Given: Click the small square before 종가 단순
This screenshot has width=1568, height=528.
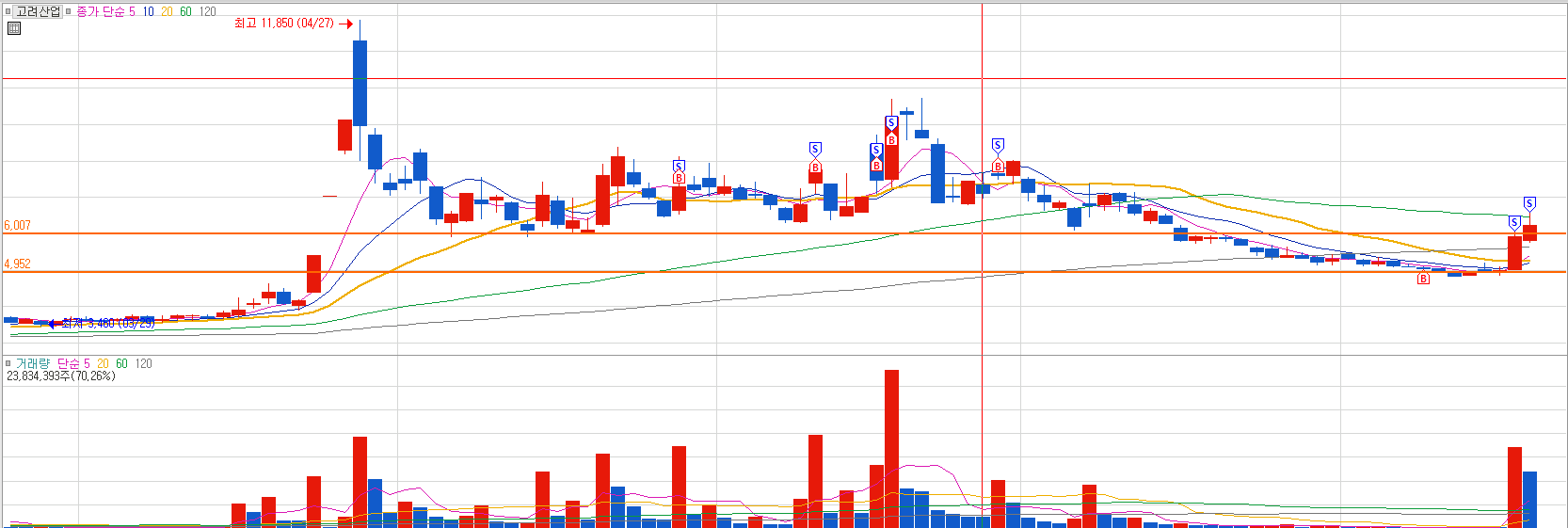Looking at the screenshot, I should click(69, 11).
